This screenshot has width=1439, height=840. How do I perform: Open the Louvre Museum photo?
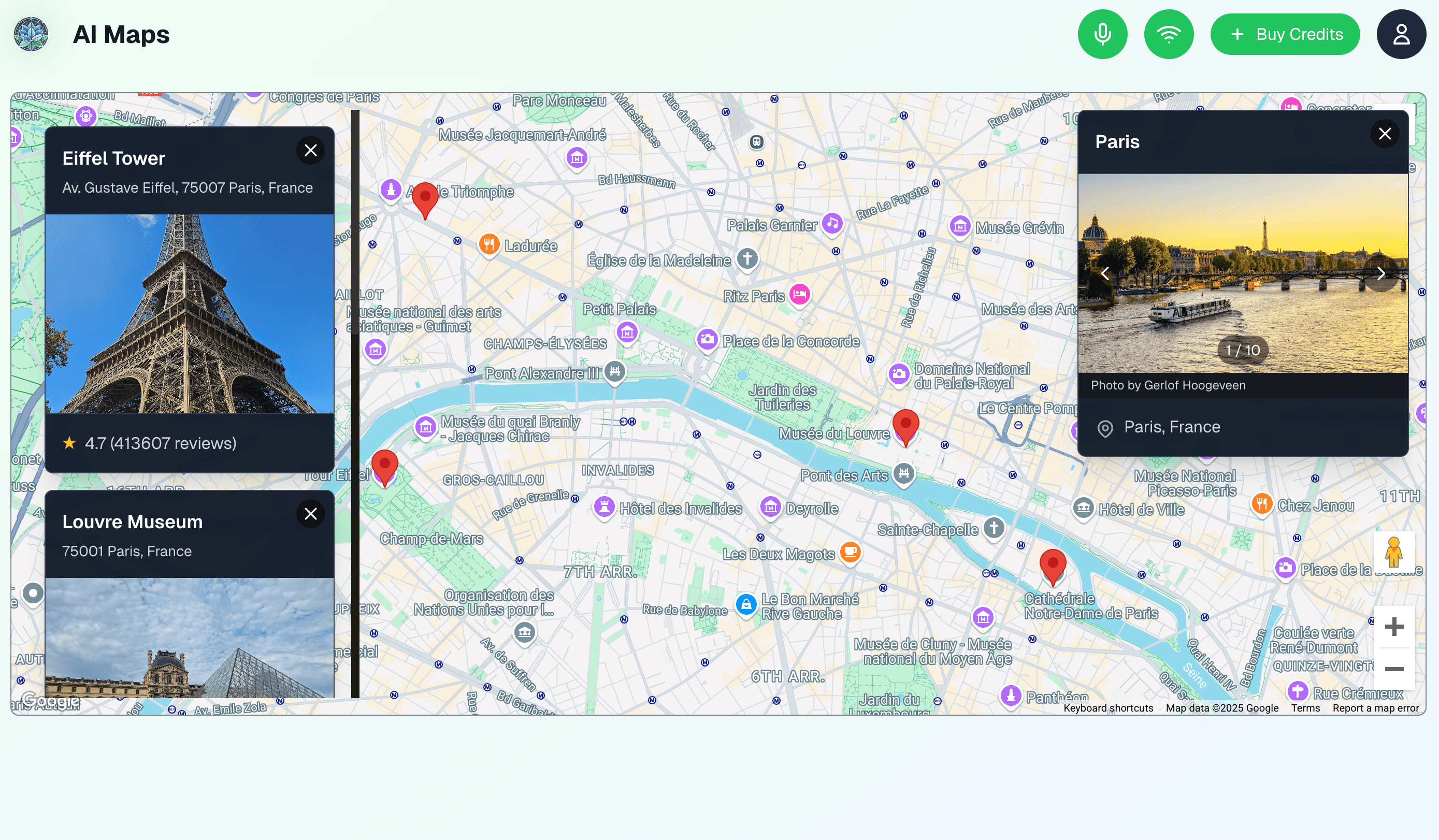(x=190, y=638)
